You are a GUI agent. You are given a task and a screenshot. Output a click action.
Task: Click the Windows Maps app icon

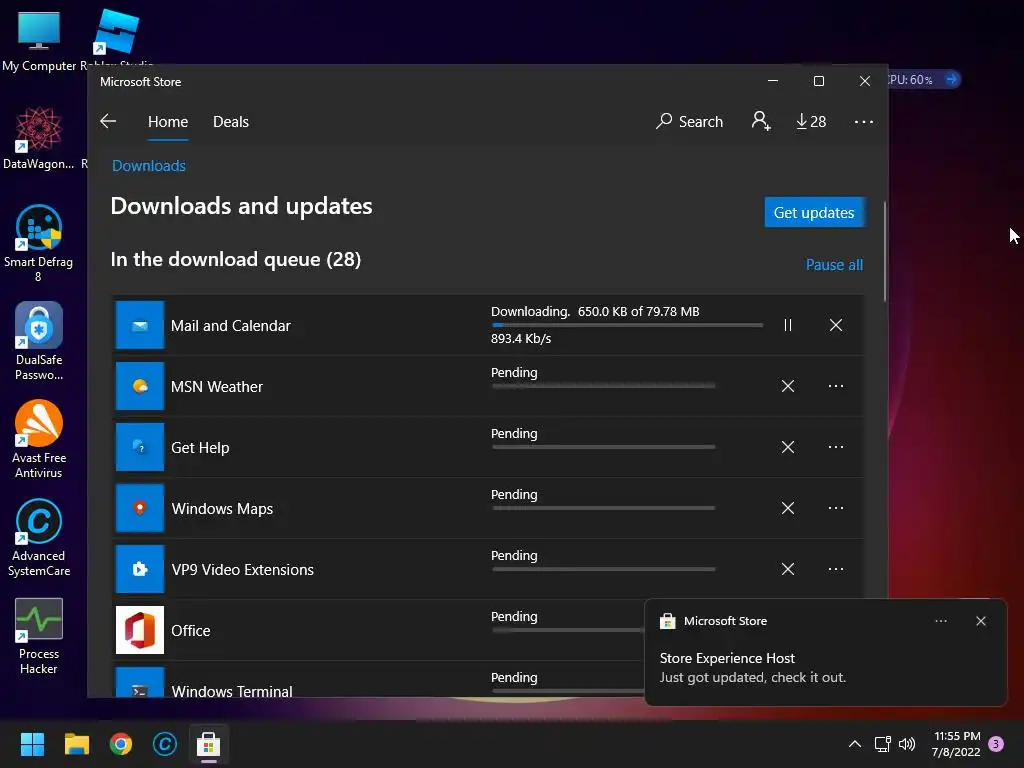(140, 508)
